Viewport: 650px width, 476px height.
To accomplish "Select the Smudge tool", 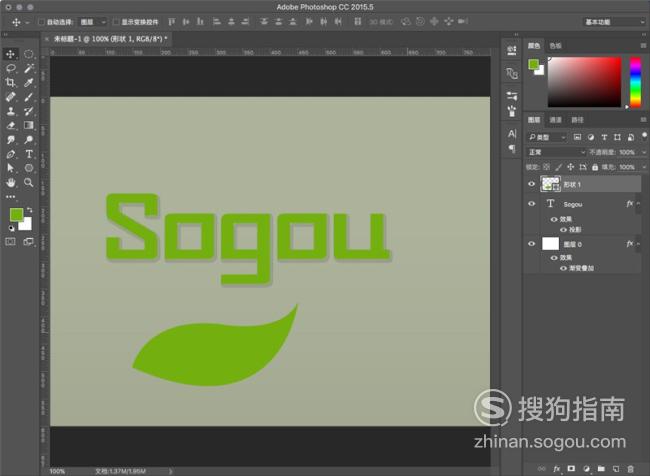I will [x=10, y=140].
